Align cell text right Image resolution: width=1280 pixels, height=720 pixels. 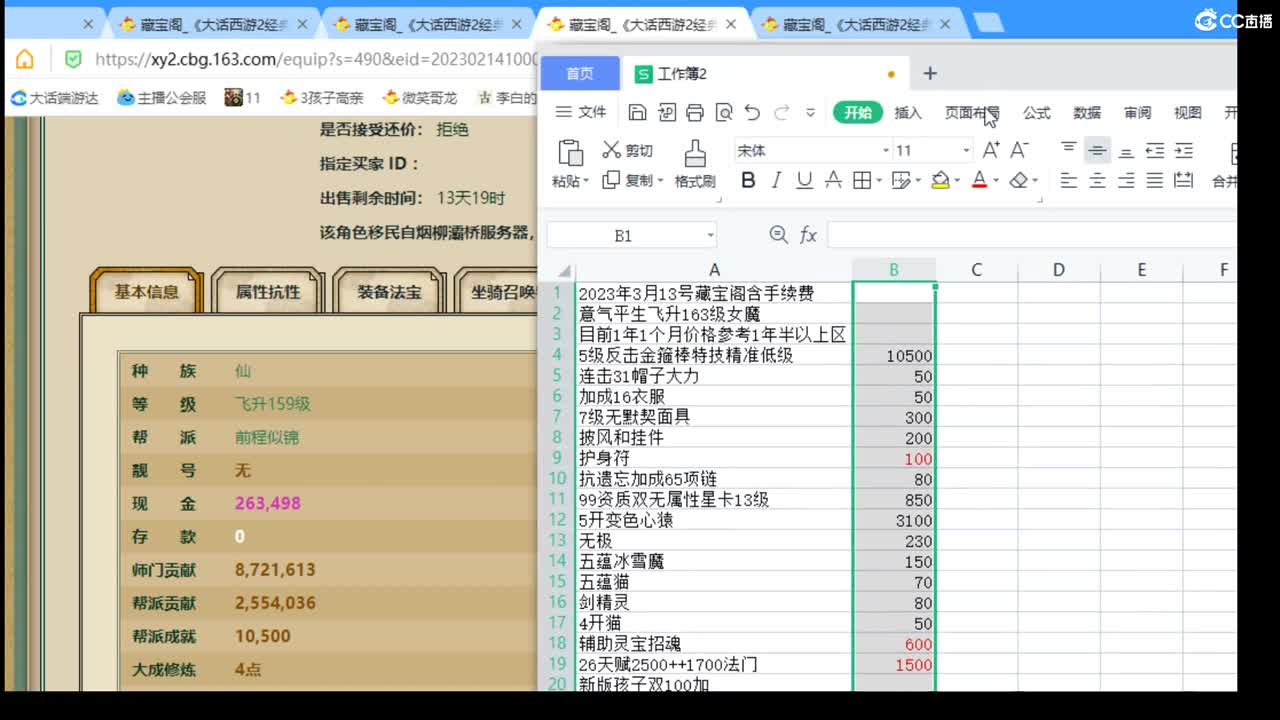coord(1126,181)
